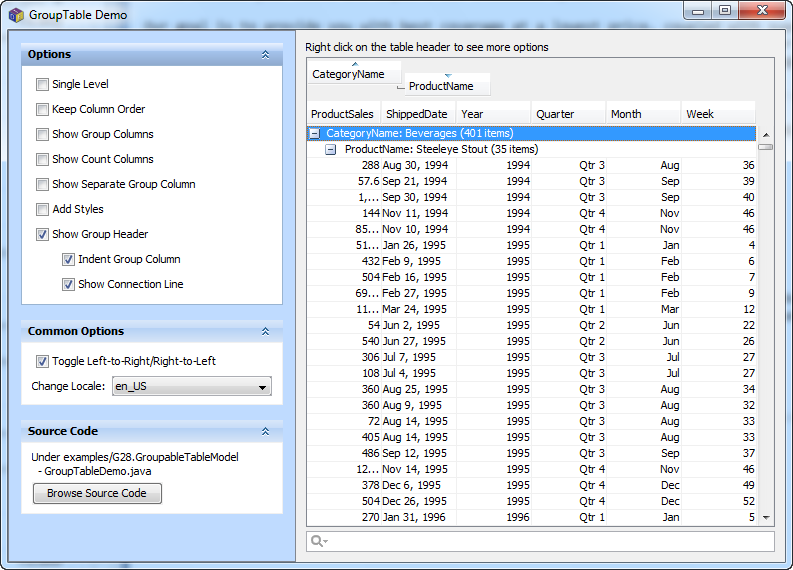793x570 pixels.
Task: Click the GroupTable Demo app icon
Action: [x=16, y=15]
